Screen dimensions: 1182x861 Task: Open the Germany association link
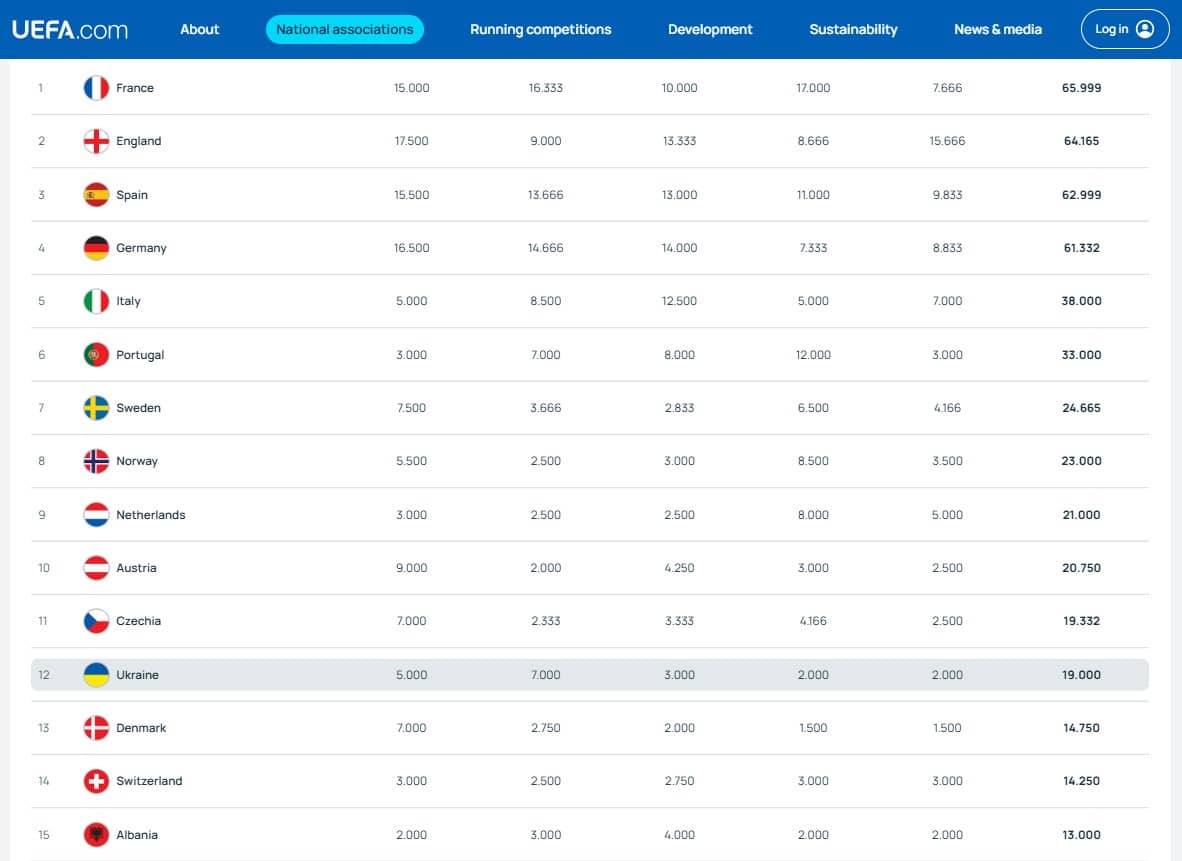pyautogui.click(x=141, y=248)
